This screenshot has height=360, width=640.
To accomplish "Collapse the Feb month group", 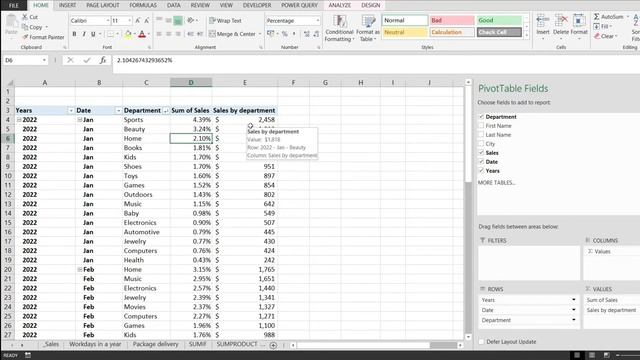I will 80,269.
